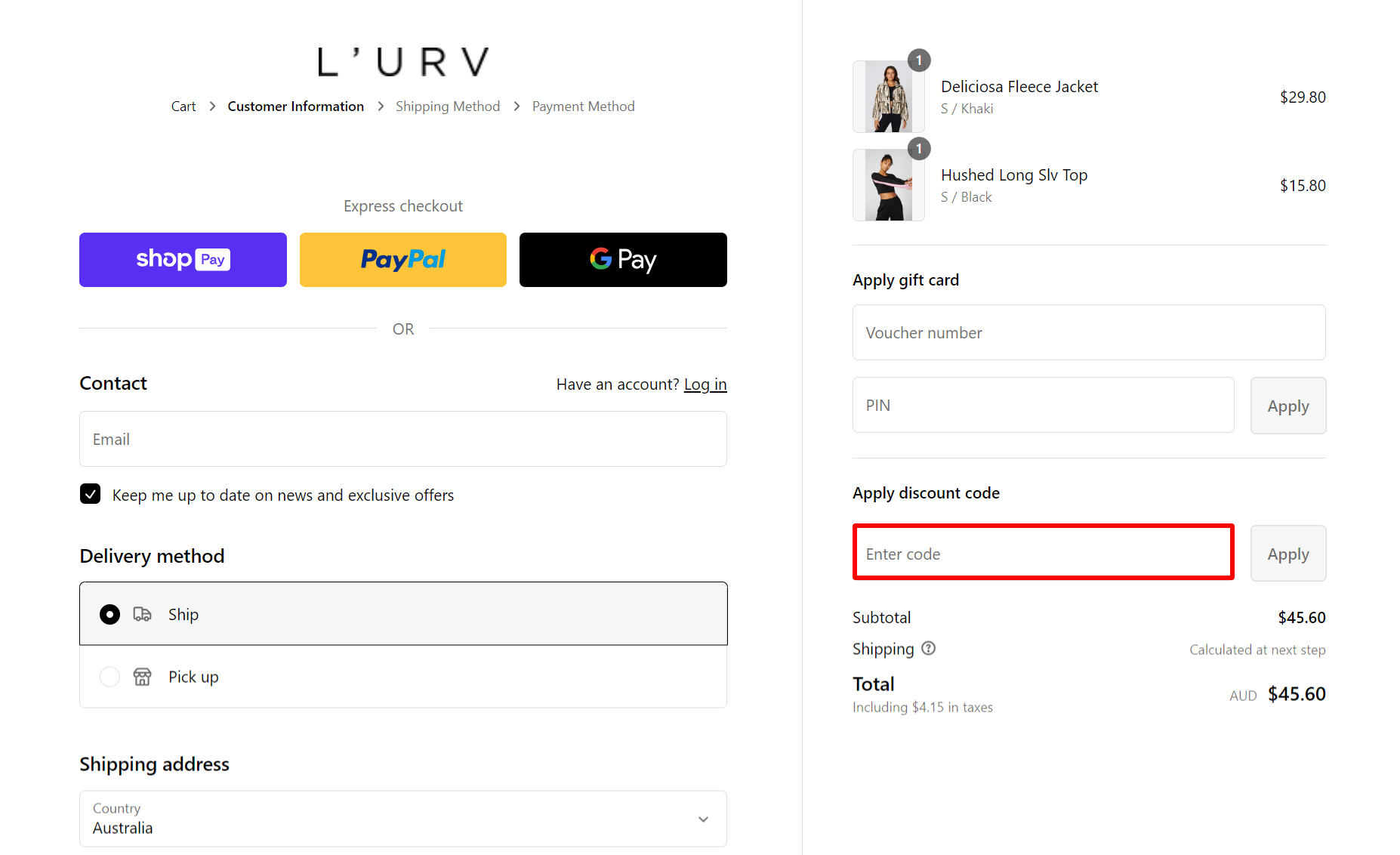Return to the Cart step
This screenshot has height=855, width=1400.
pos(183,106)
